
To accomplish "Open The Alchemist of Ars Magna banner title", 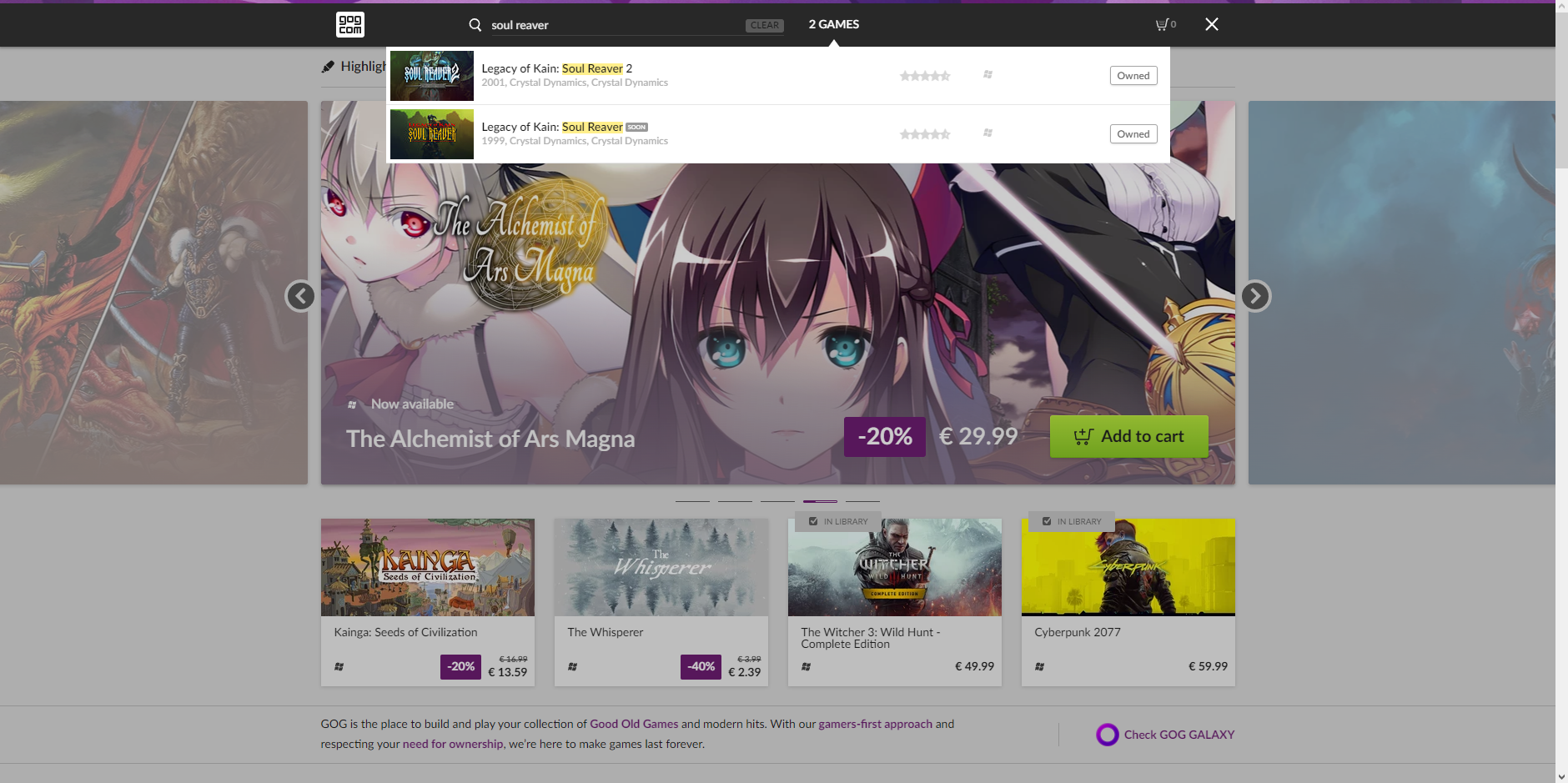I will [490, 439].
